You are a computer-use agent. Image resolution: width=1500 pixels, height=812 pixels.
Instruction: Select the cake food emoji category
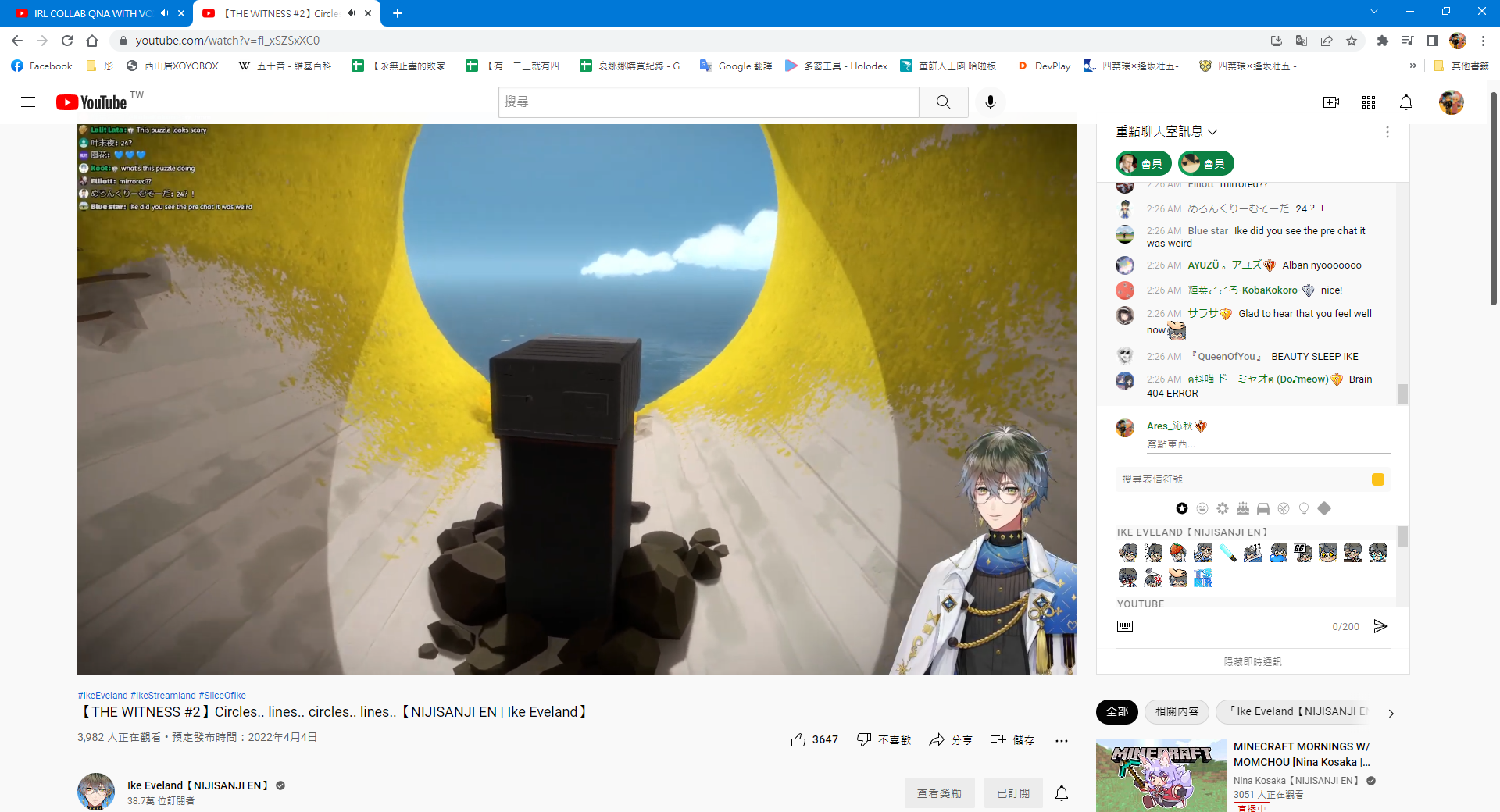(x=1243, y=508)
